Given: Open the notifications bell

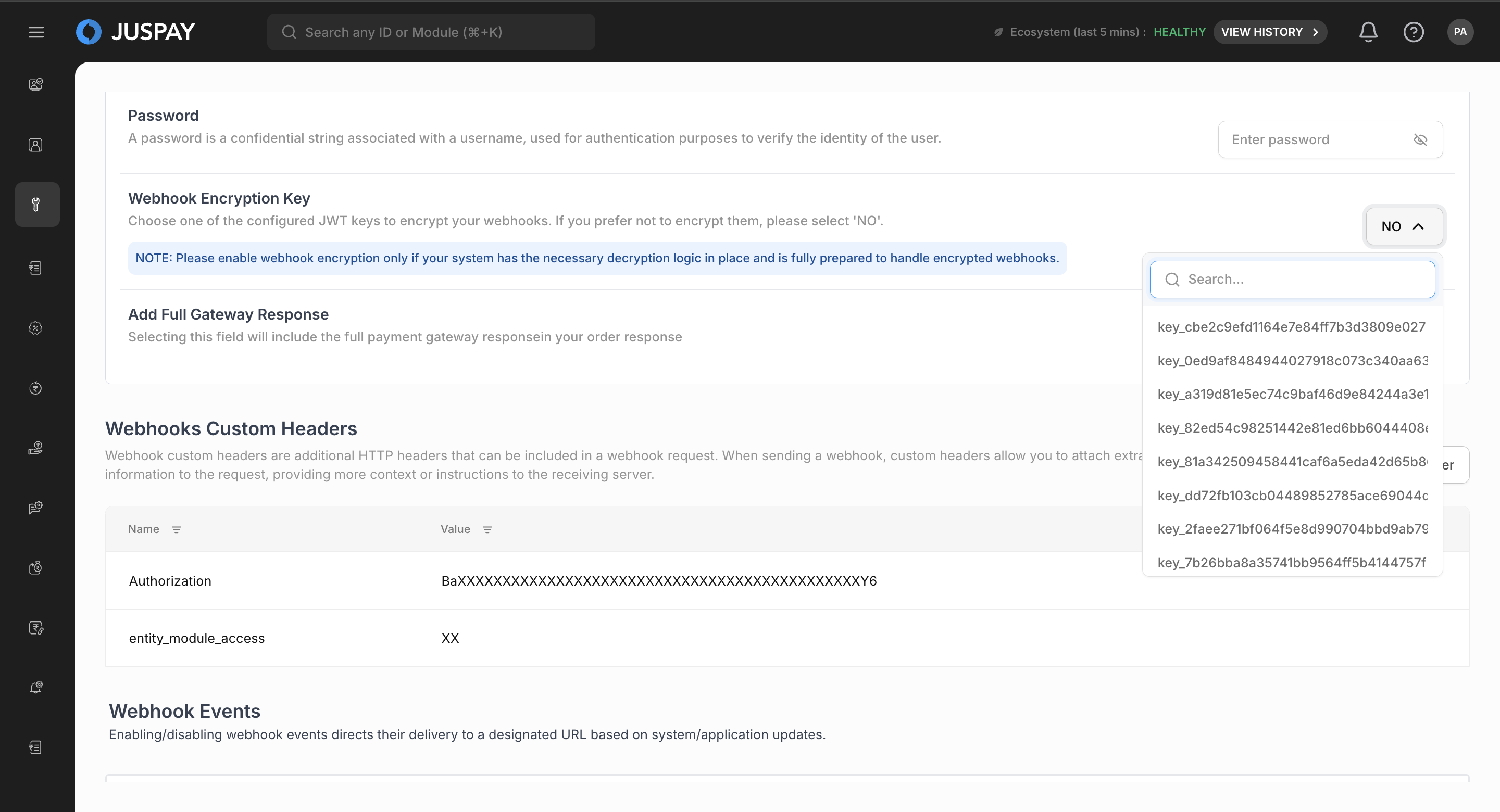Looking at the screenshot, I should click(1368, 32).
